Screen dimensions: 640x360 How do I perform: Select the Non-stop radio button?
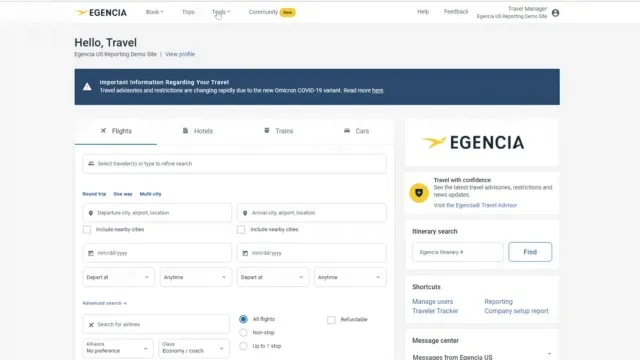[x=243, y=333]
